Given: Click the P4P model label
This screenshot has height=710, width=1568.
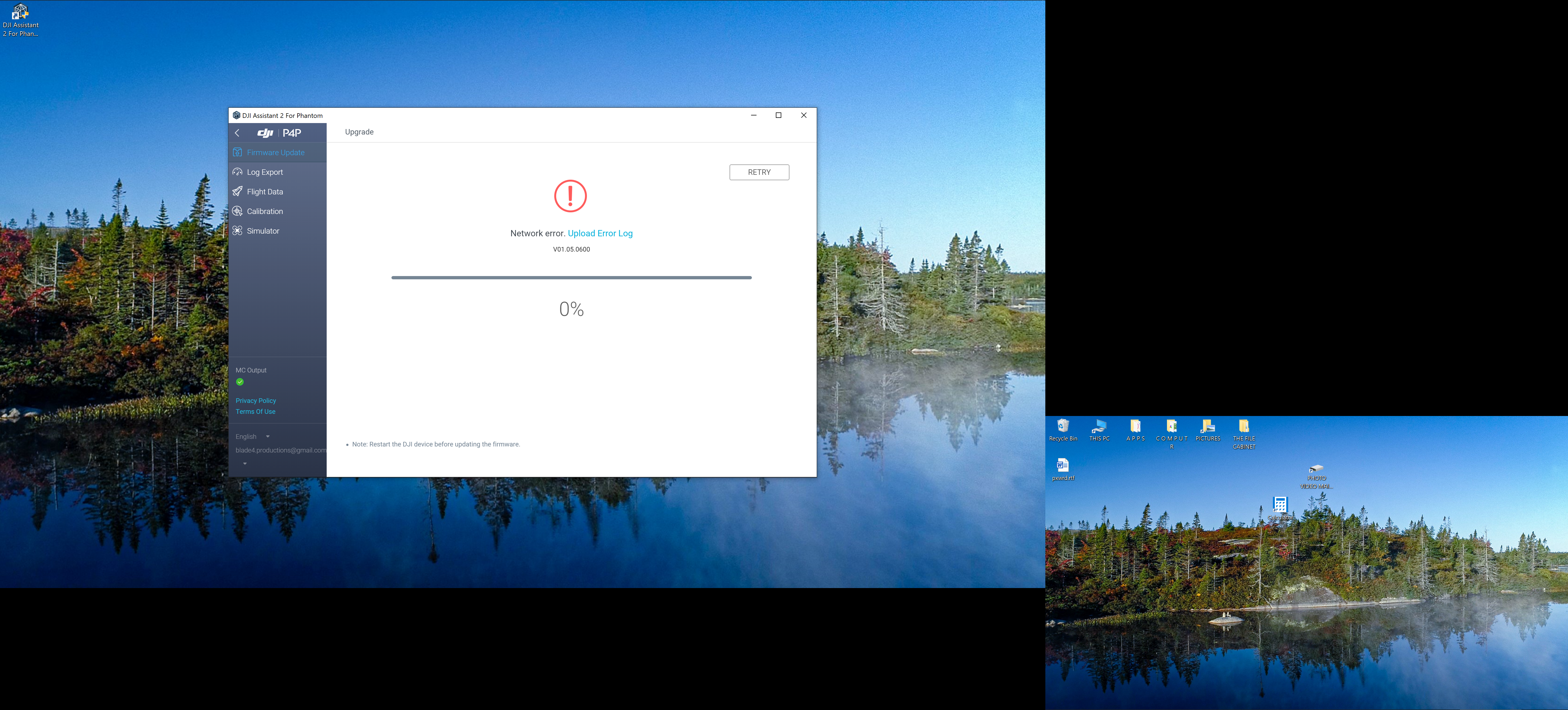Looking at the screenshot, I should pyautogui.click(x=292, y=133).
